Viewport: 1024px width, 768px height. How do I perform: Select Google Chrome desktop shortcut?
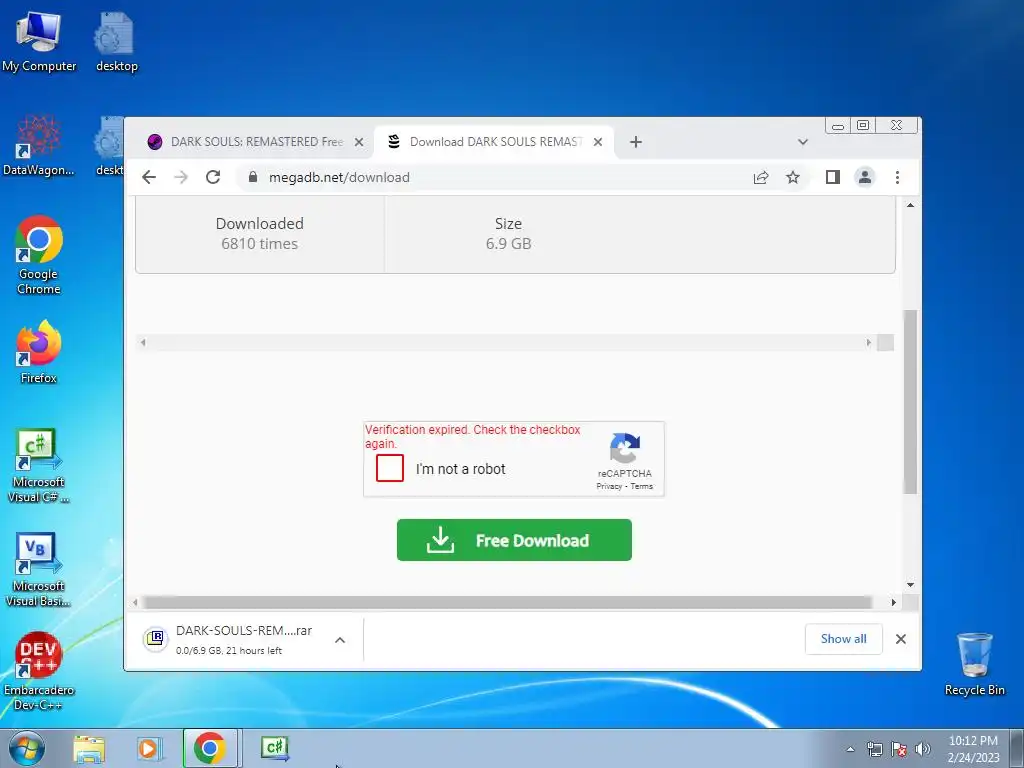coord(39,256)
